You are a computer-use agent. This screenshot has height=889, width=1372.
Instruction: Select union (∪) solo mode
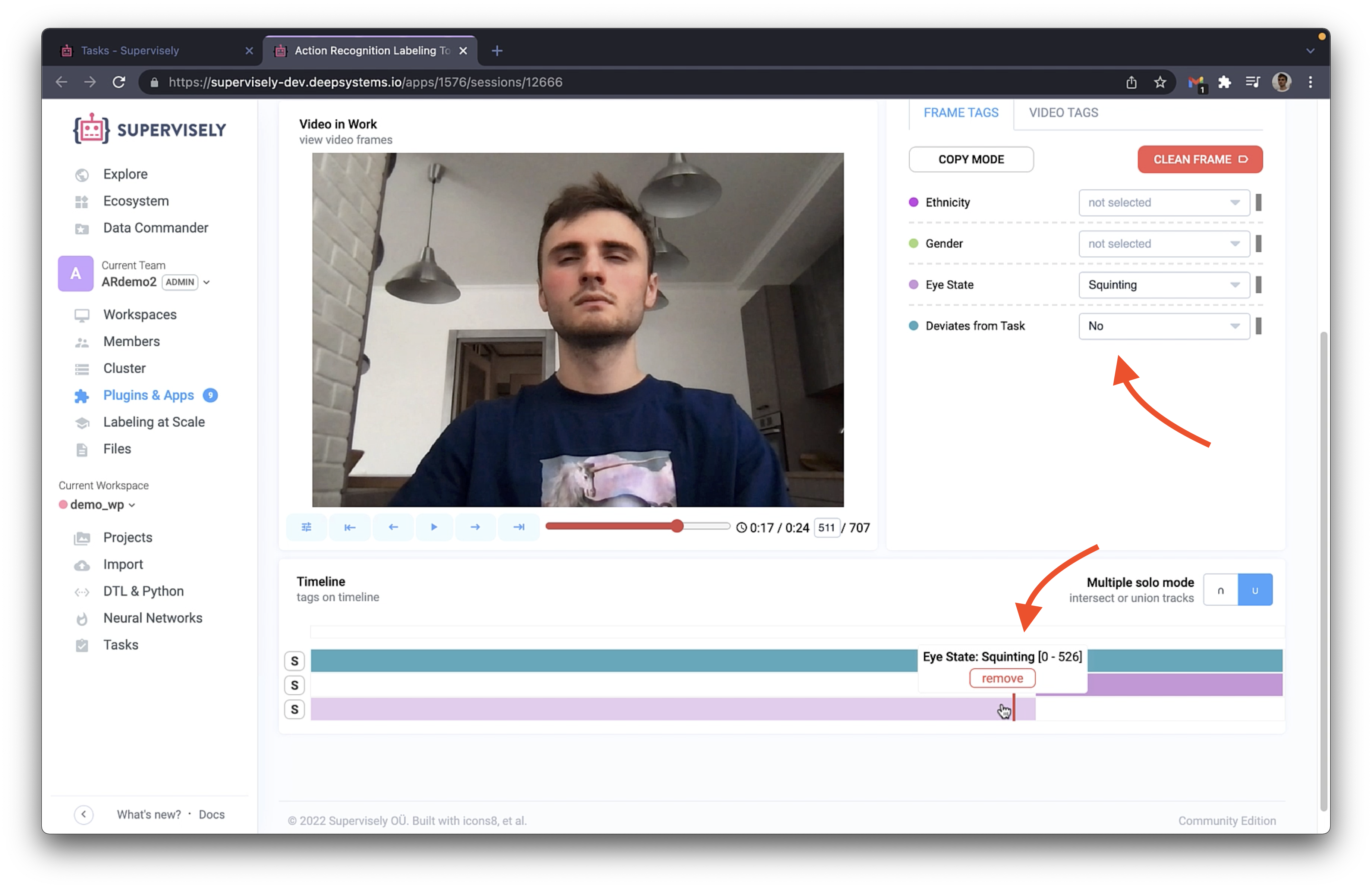point(1255,590)
